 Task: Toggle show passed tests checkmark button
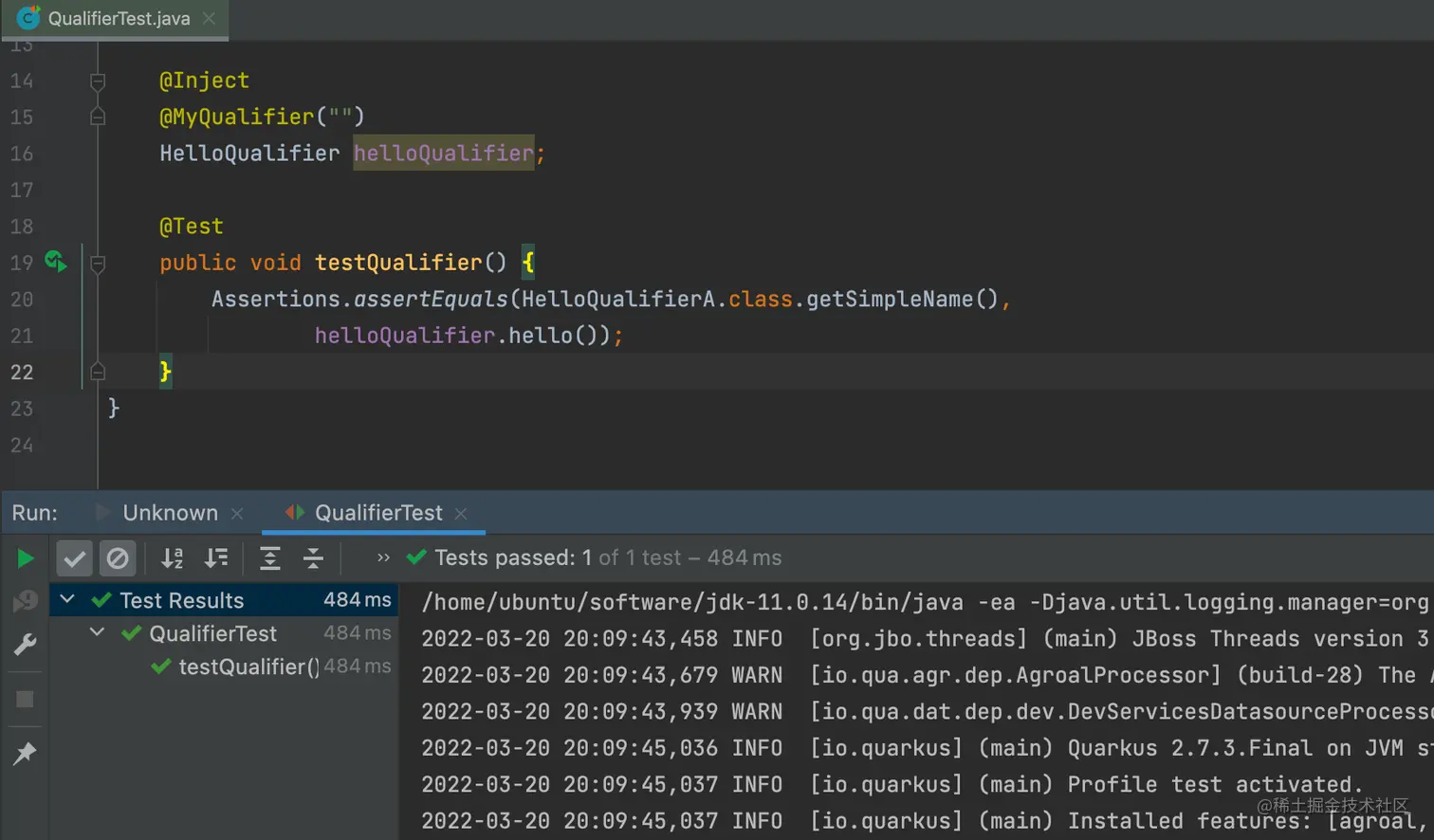pos(74,558)
